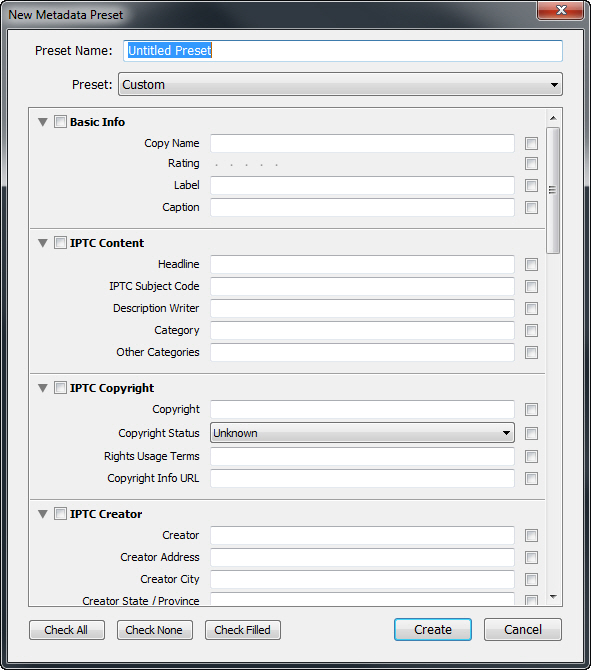Click the Check All button
Screen dimensions: 591x670
pos(67,630)
